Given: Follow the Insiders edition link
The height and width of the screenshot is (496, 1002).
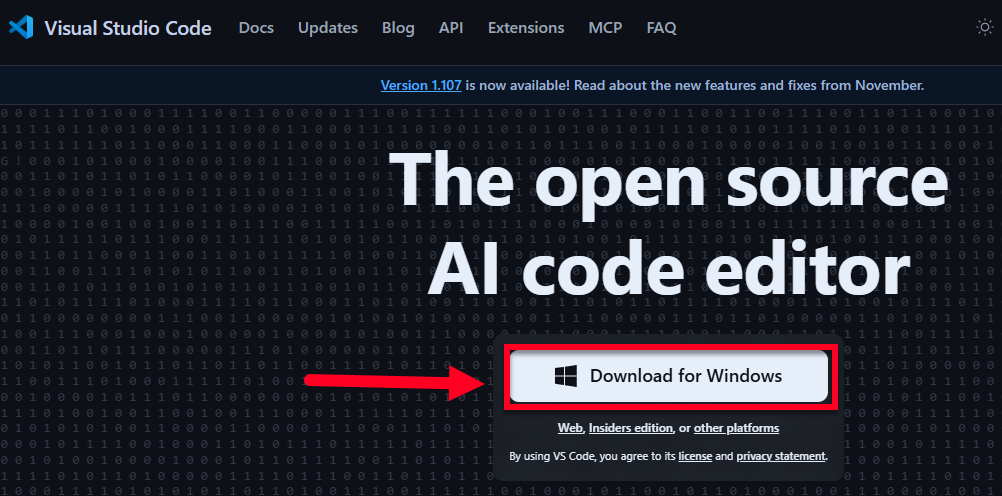Looking at the screenshot, I should coord(630,428).
